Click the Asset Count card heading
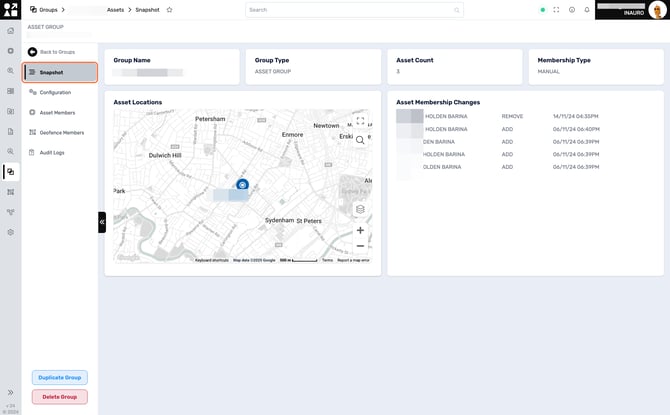 tap(414, 60)
